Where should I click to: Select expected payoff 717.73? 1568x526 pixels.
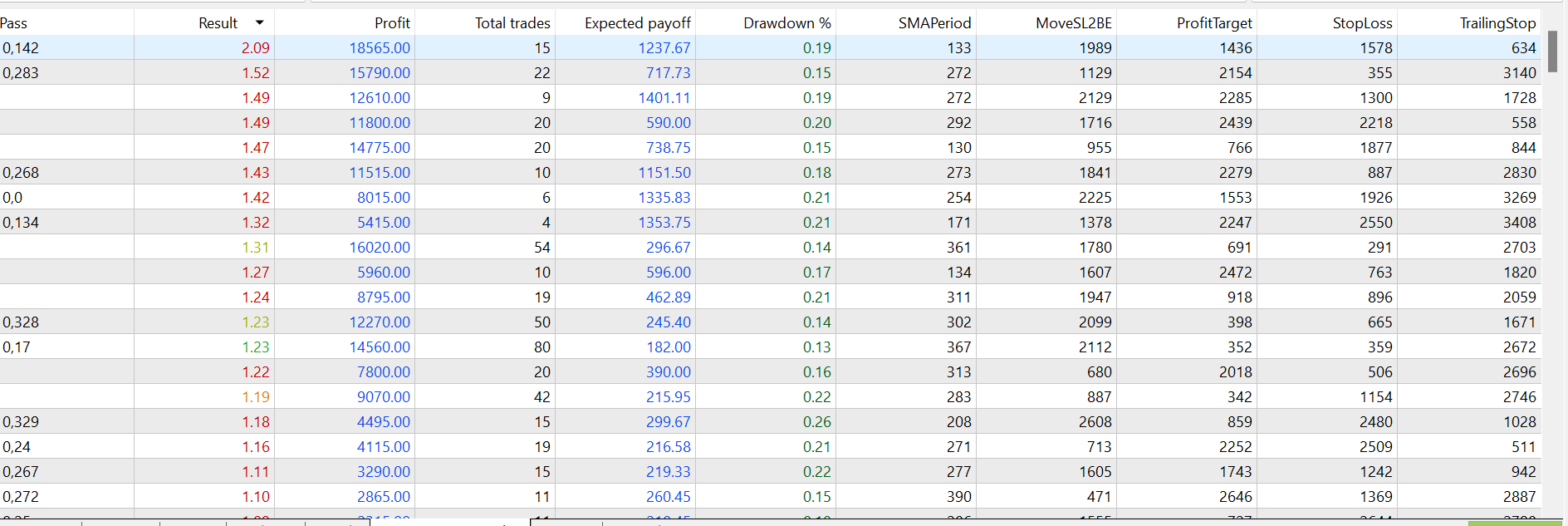[x=668, y=73]
